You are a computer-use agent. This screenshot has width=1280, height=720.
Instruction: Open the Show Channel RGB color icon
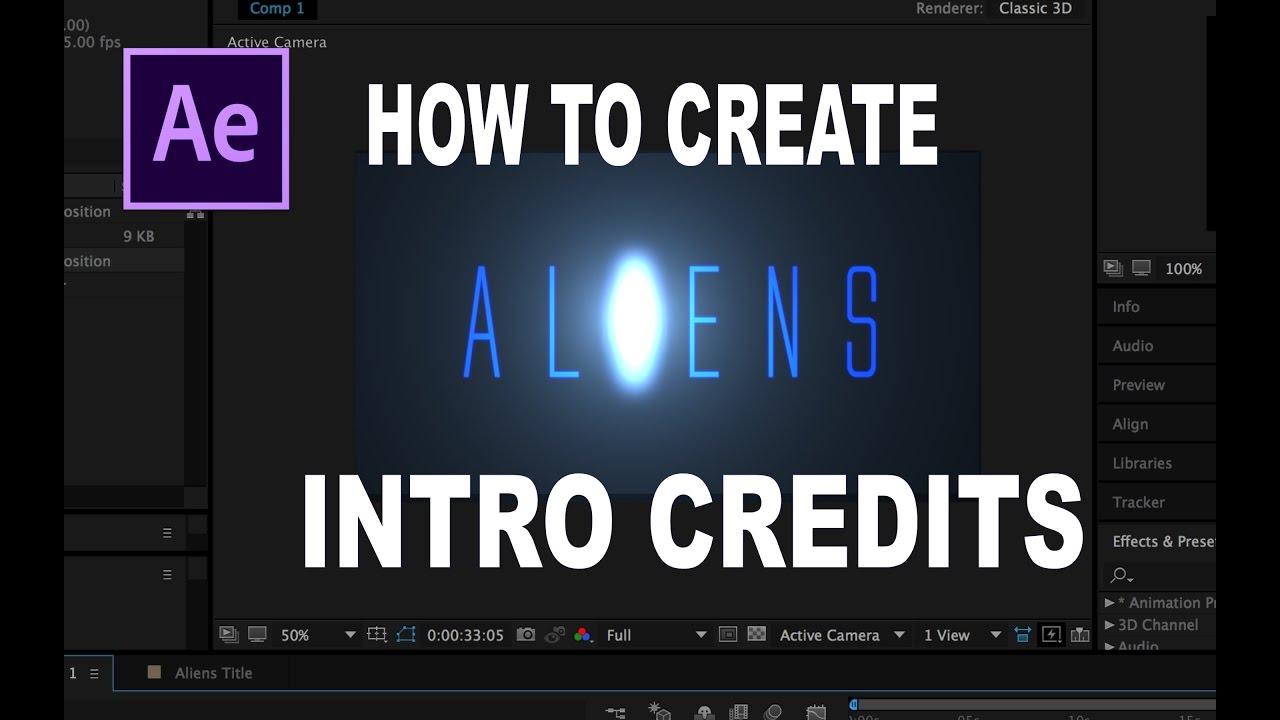pos(583,634)
